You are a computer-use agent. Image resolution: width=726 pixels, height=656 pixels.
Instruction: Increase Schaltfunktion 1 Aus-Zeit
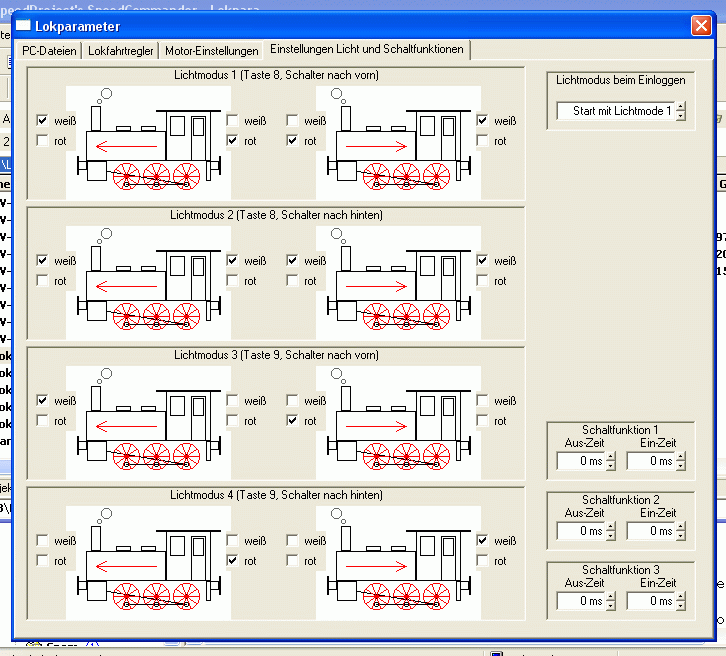pyautogui.click(x=611, y=456)
